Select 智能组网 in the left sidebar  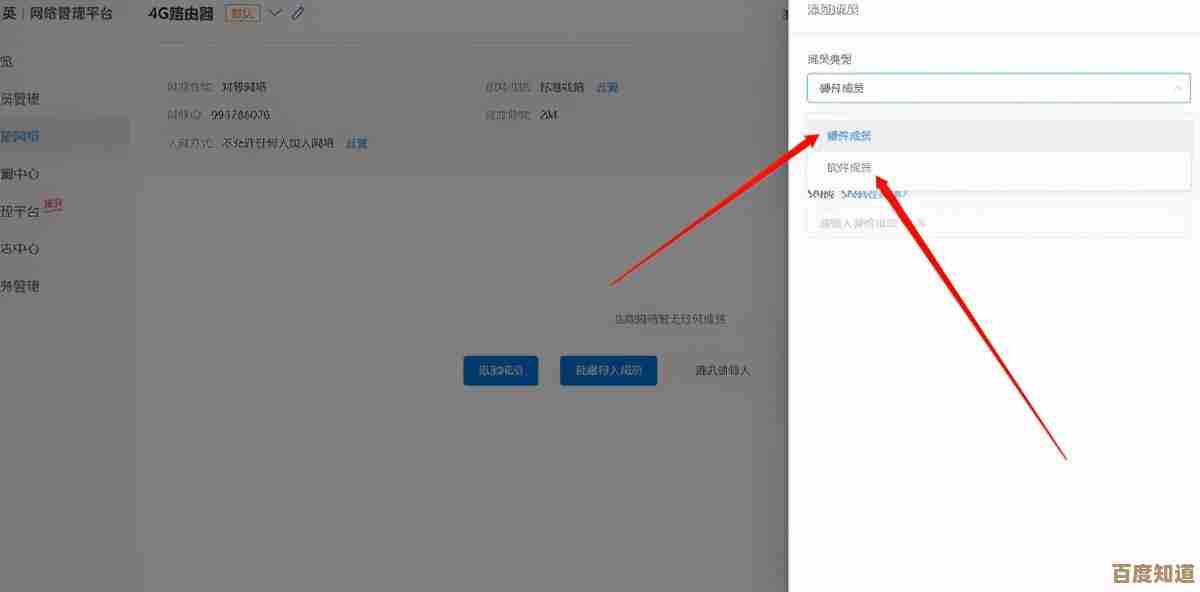pyautogui.click(x=30, y=135)
